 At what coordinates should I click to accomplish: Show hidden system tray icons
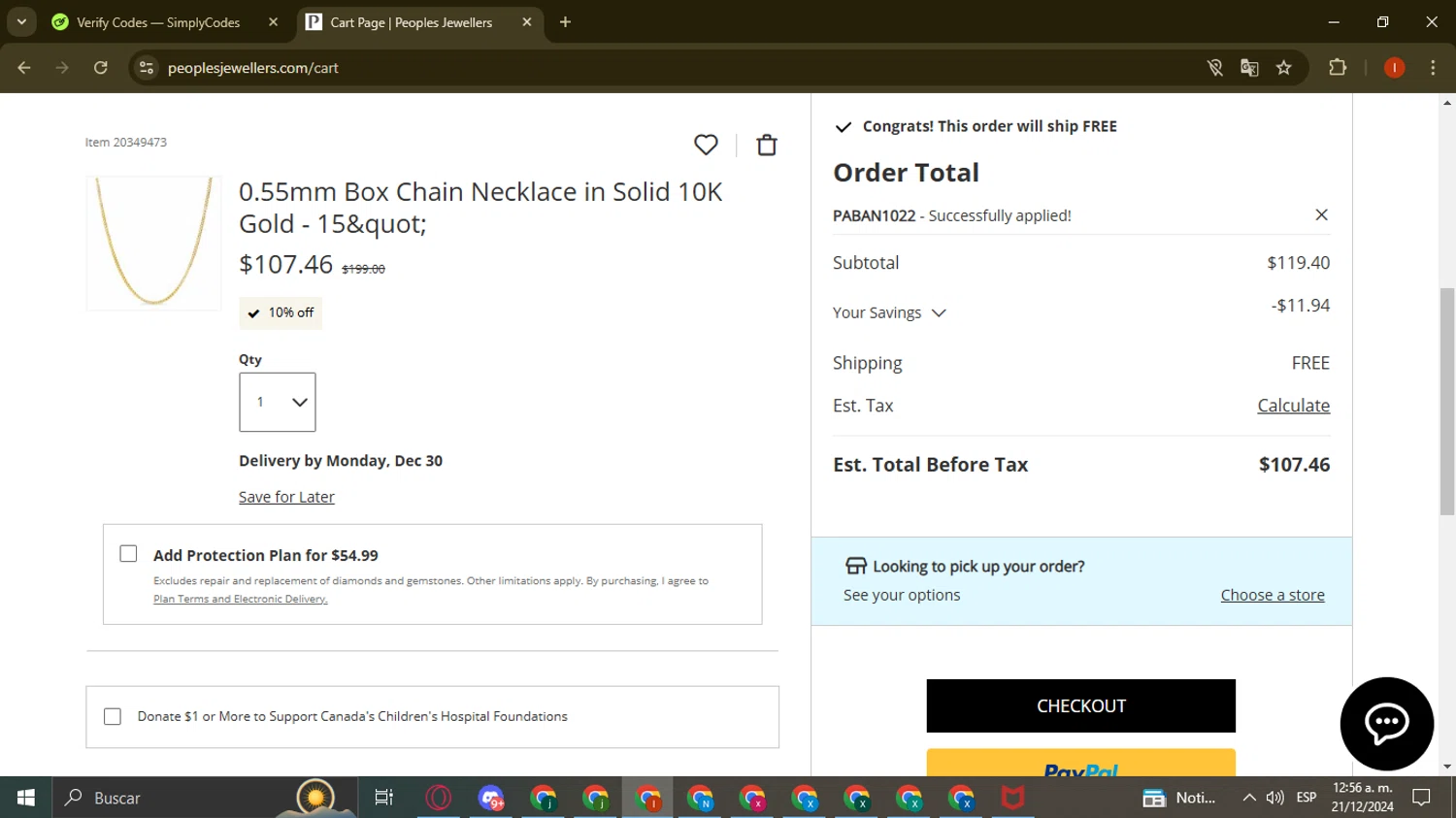(x=1249, y=798)
